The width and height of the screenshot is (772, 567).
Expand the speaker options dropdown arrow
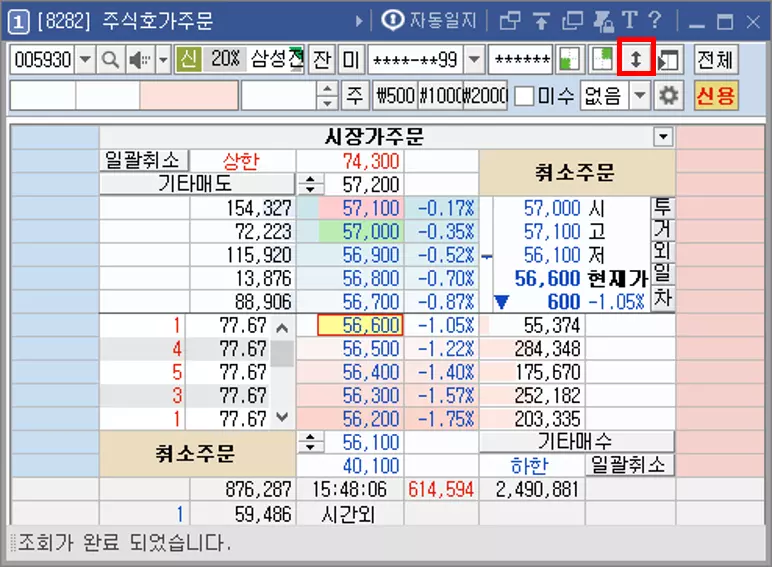point(163,60)
